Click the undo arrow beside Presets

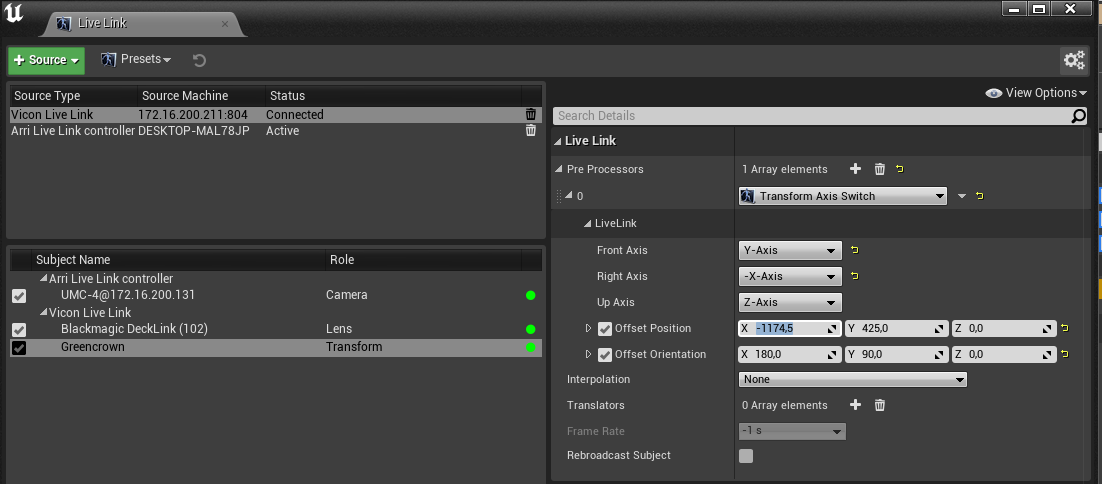pyautogui.click(x=199, y=60)
